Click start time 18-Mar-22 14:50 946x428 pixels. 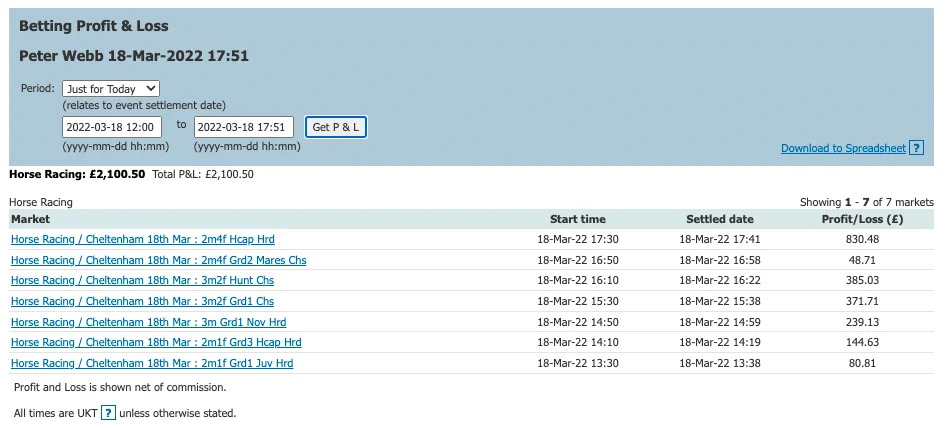point(577,322)
